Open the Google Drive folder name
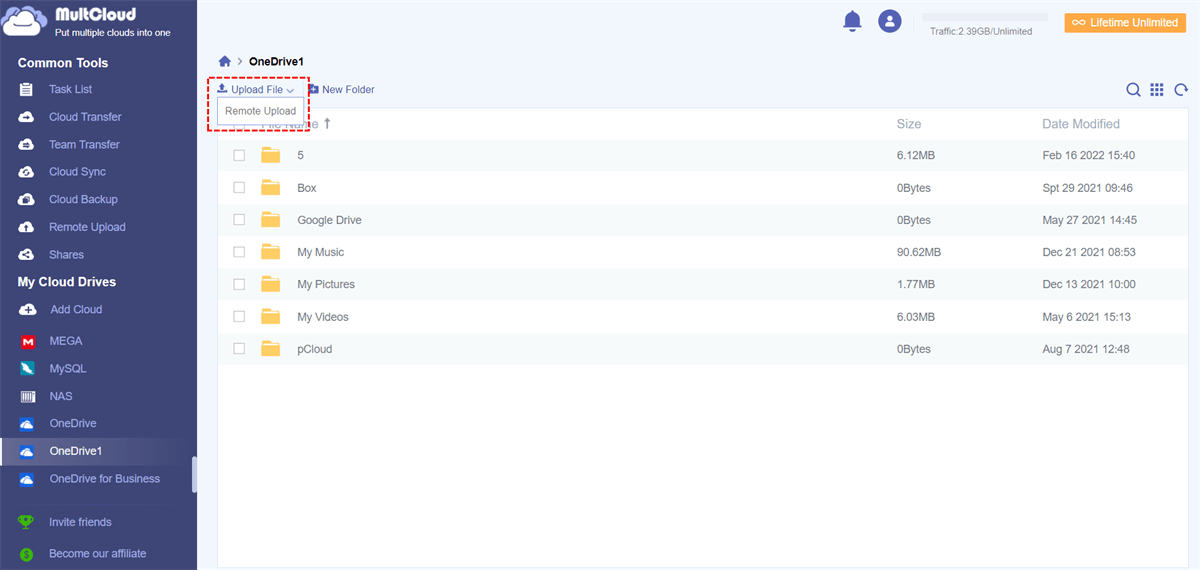The width and height of the screenshot is (1200, 570). [x=329, y=220]
